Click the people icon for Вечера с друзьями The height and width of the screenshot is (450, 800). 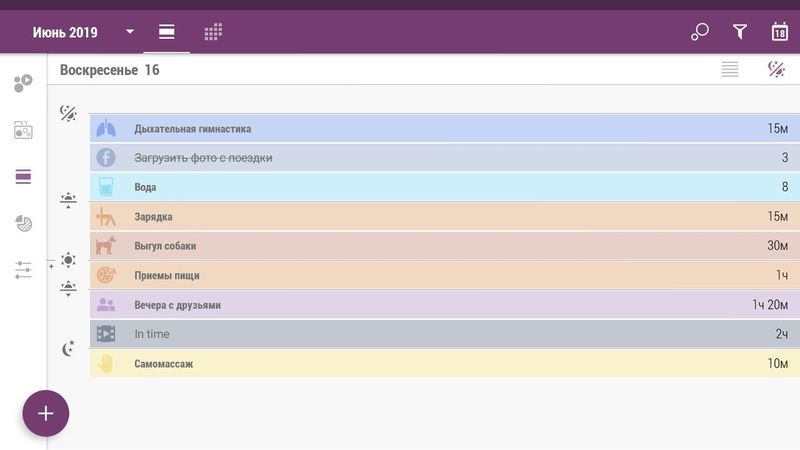coord(106,305)
